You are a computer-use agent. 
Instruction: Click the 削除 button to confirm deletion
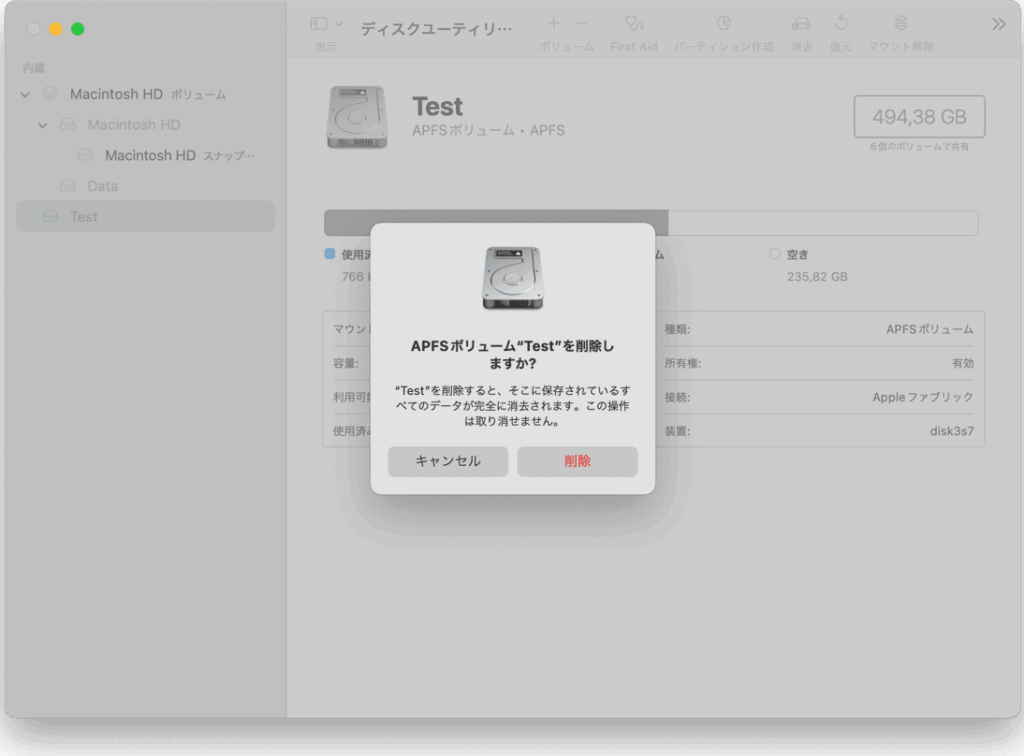pos(577,461)
